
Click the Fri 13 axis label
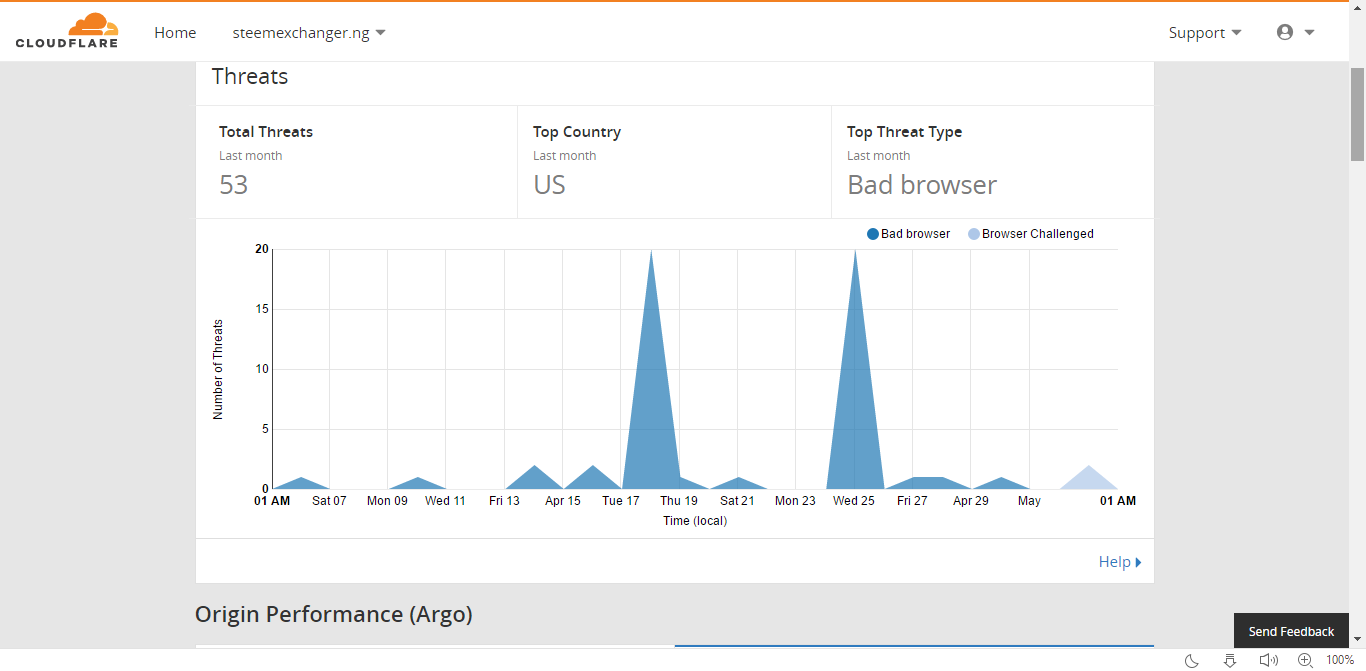pyautogui.click(x=504, y=501)
